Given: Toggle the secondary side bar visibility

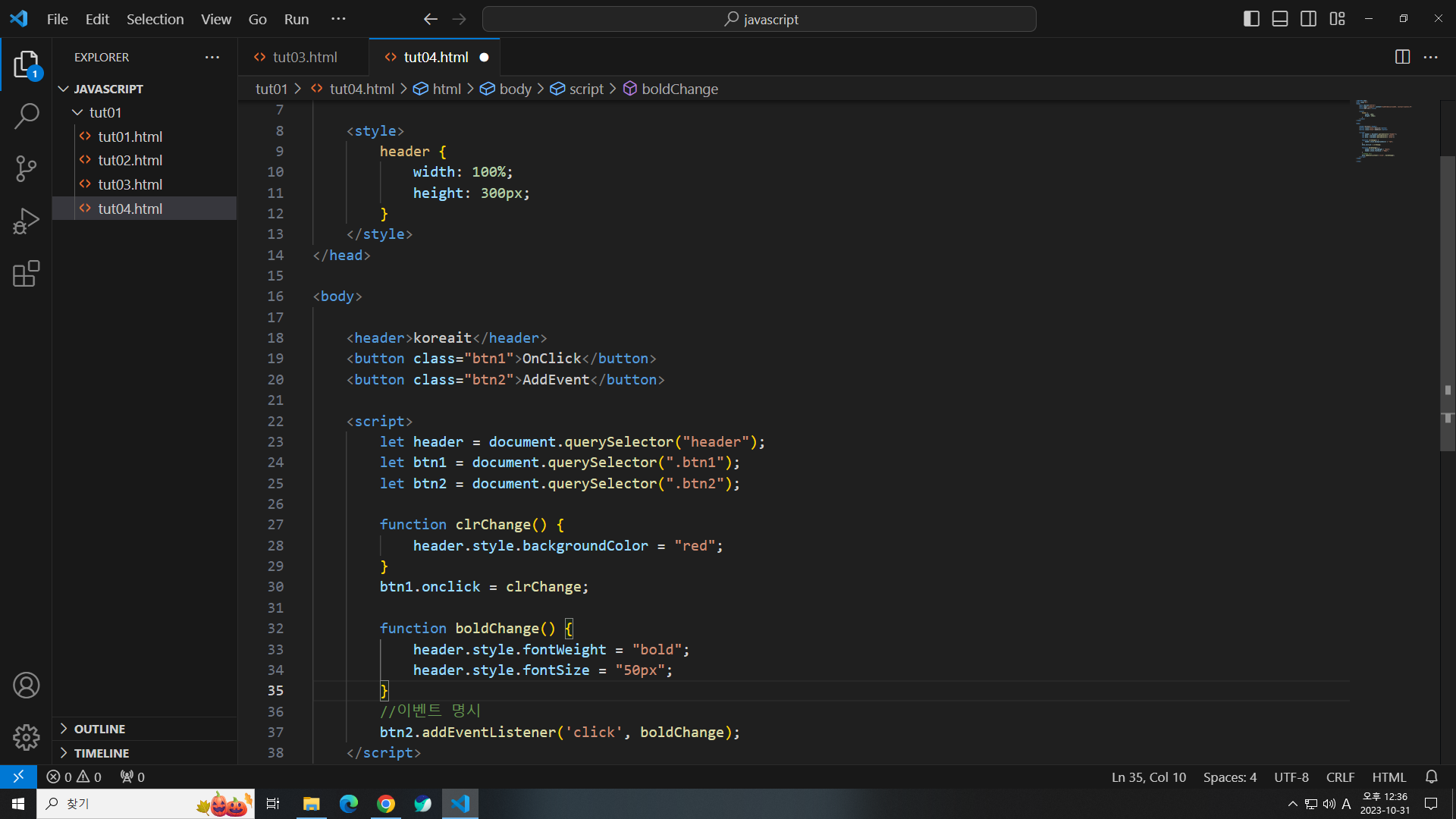Looking at the screenshot, I should coord(1308,19).
